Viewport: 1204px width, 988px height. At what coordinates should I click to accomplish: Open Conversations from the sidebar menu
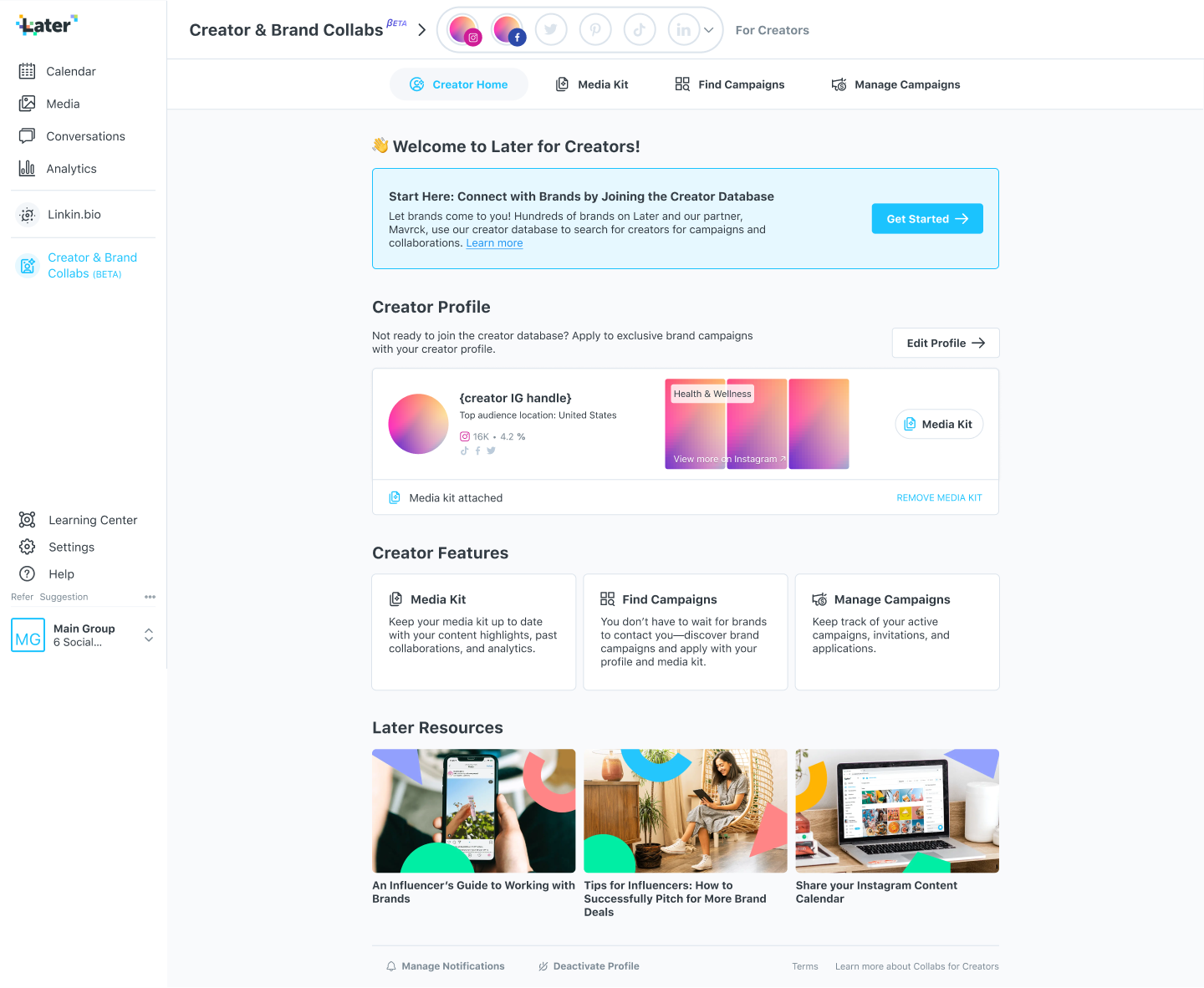[84, 136]
